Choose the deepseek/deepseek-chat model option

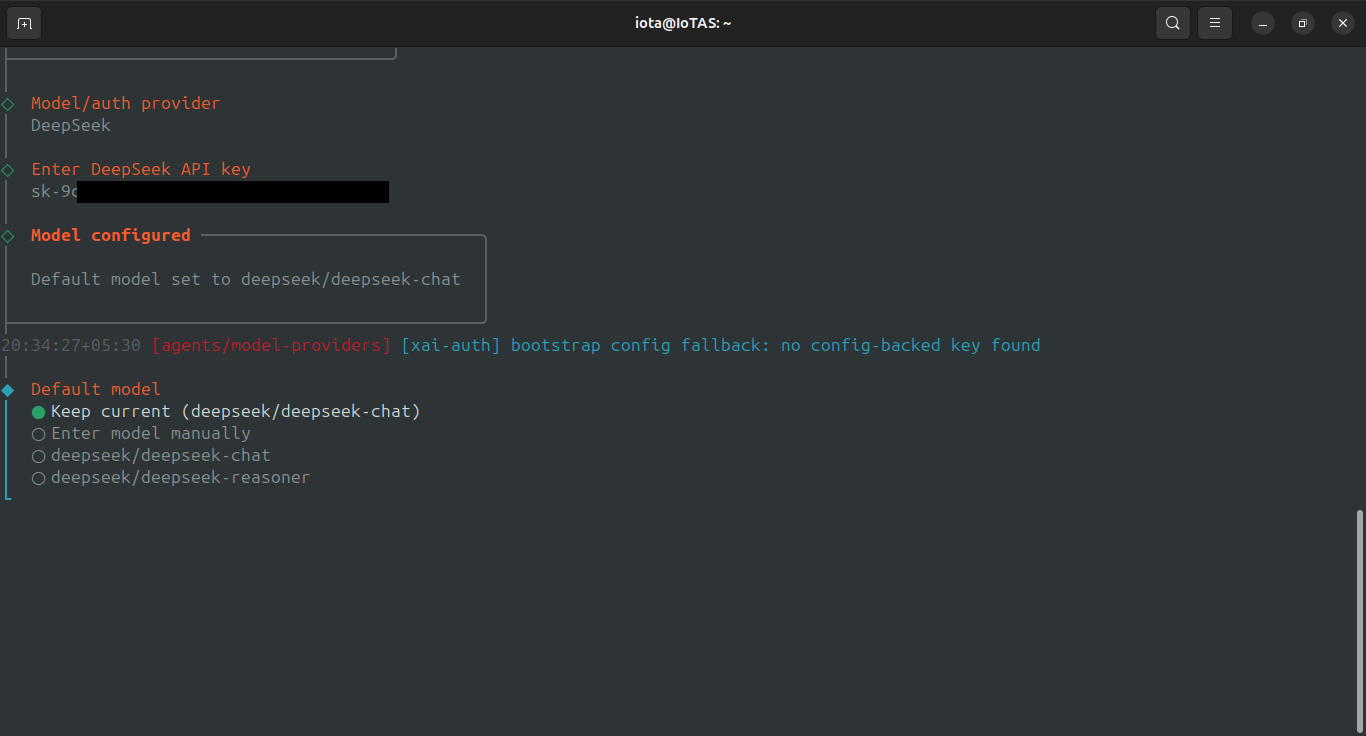[161, 455]
